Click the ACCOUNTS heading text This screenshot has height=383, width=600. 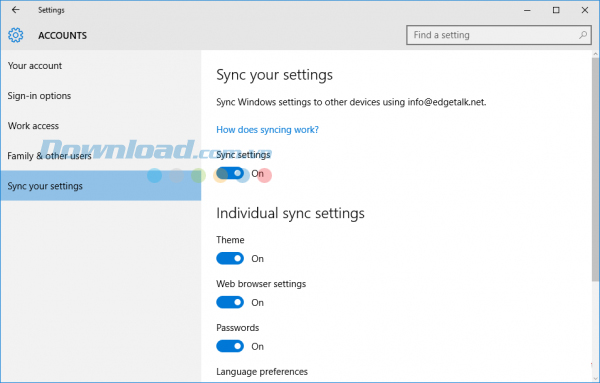tap(62, 36)
